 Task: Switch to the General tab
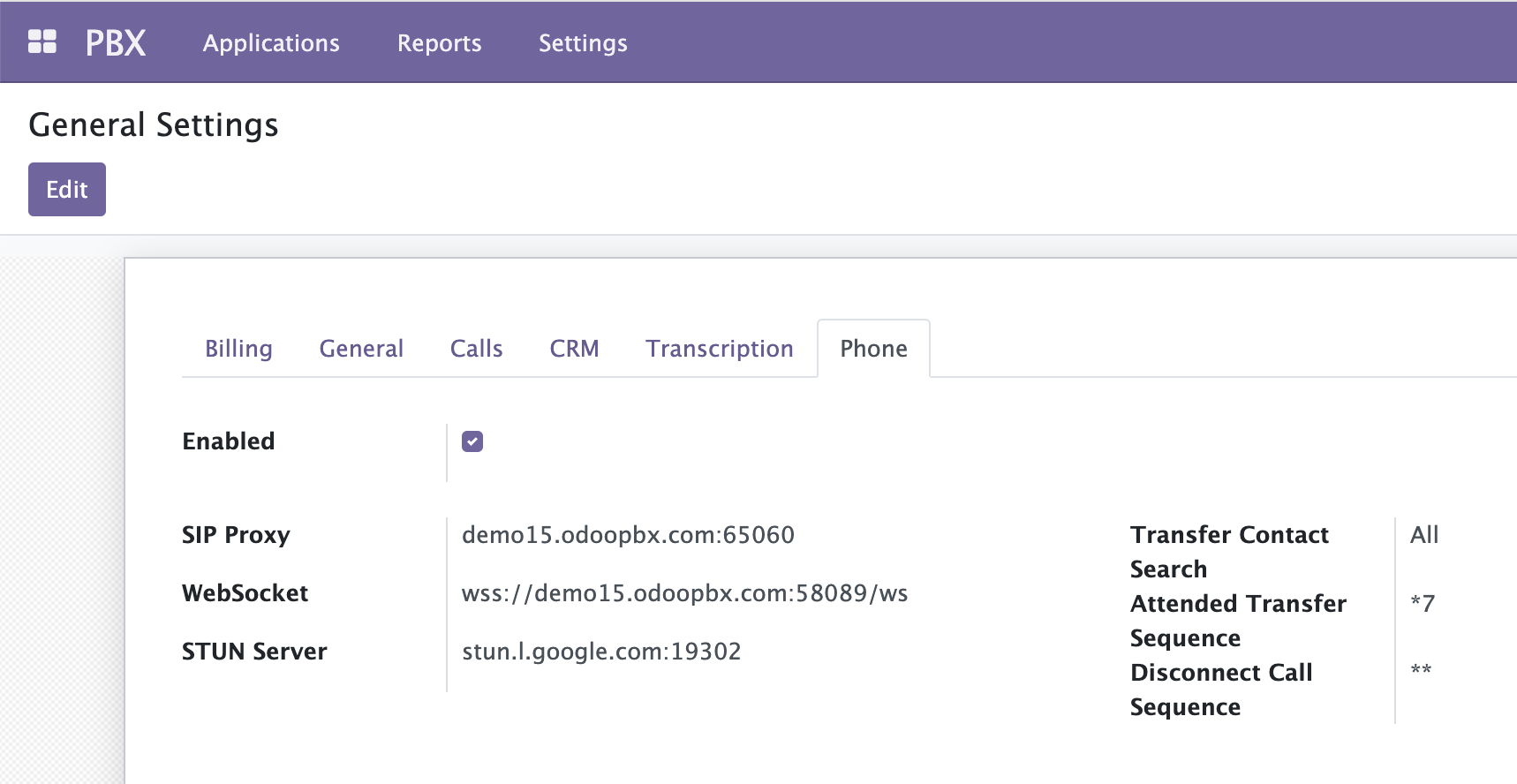(x=361, y=349)
